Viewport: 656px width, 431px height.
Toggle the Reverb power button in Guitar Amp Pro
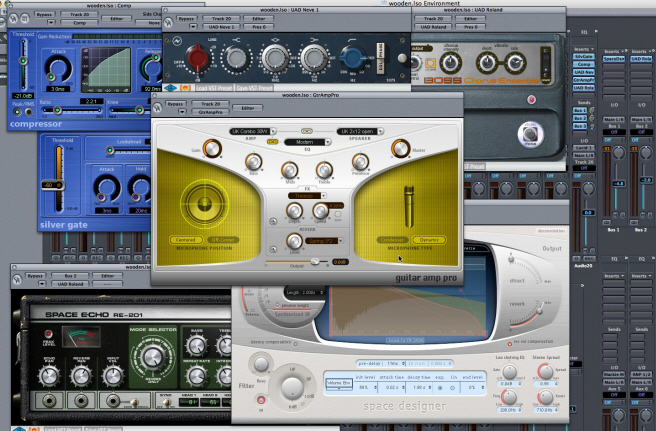click(x=273, y=249)
